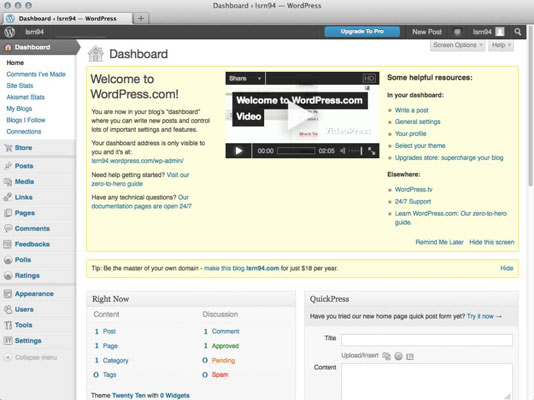Click the Posts pushpin icon
The image size is (534, 400).
[8, 166]
